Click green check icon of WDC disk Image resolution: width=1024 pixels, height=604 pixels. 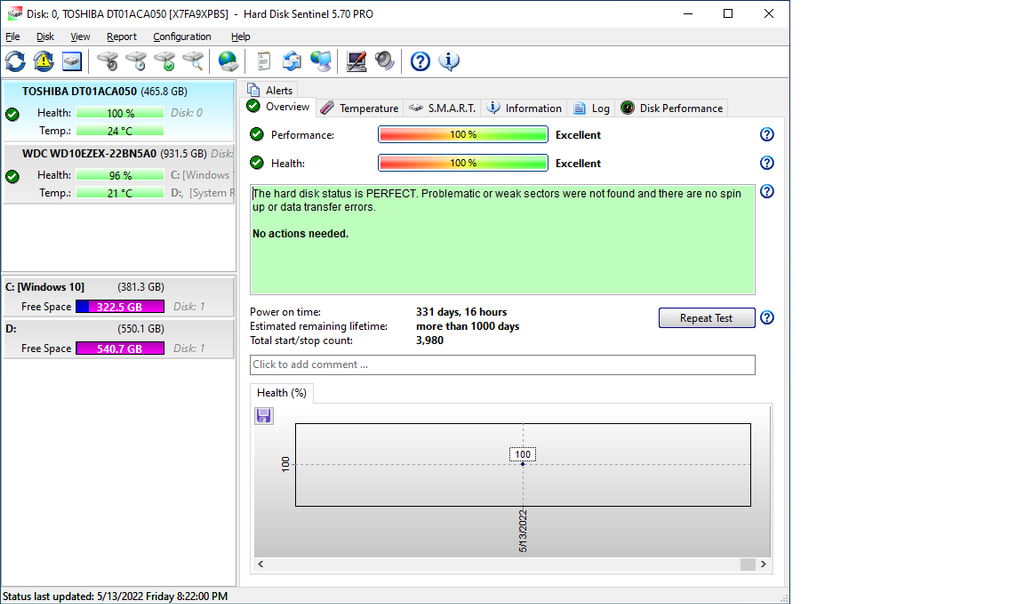click(x=12, y=176)
